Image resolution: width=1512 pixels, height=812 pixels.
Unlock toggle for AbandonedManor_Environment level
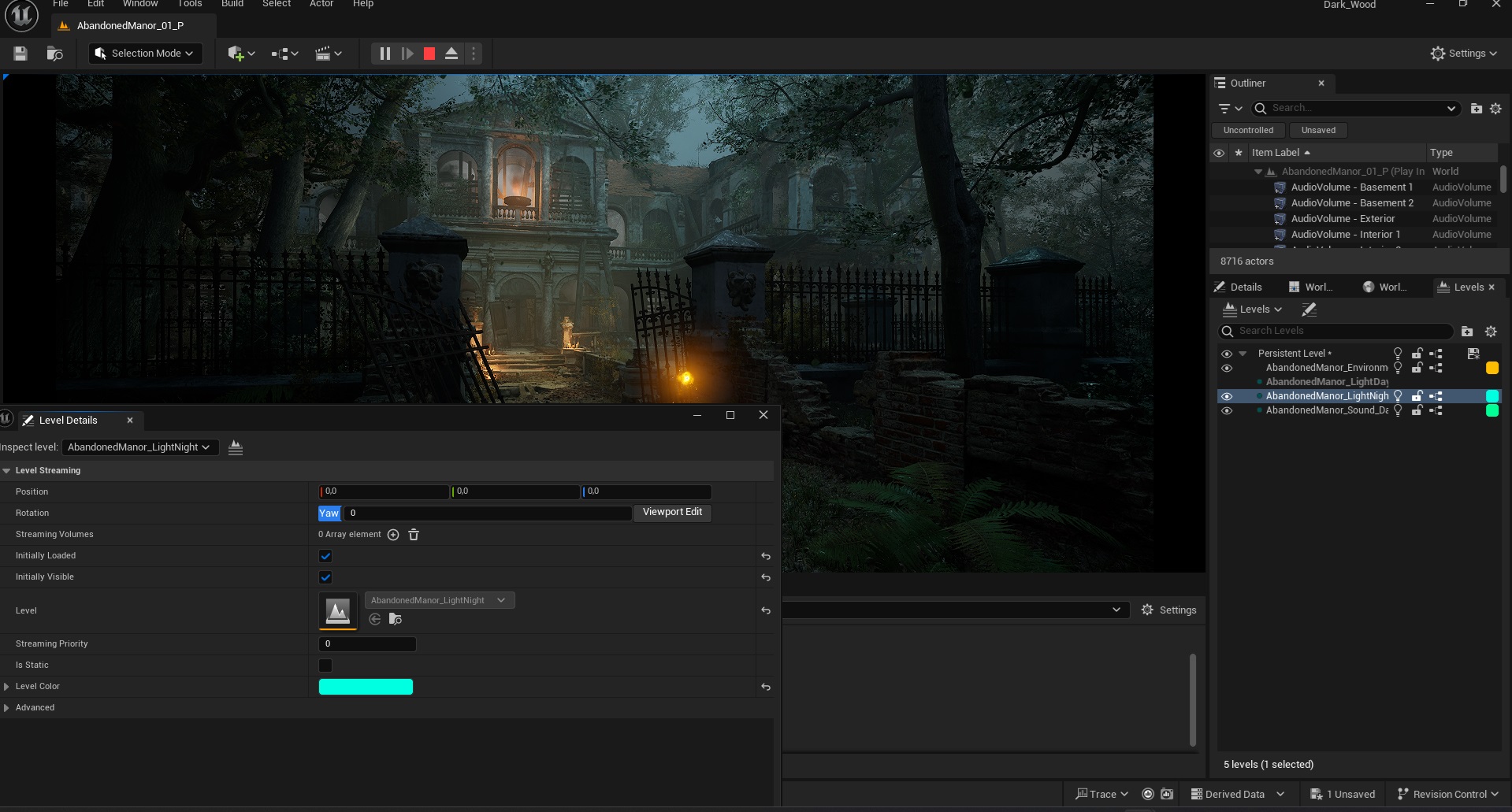[1417, 368]
